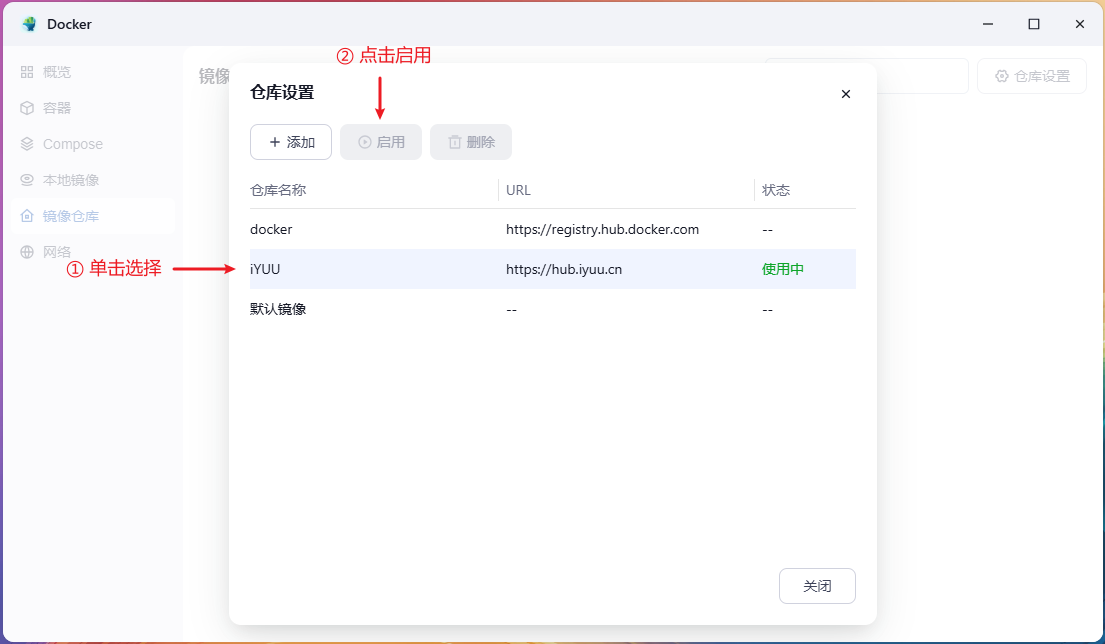Image resolution: width=1105 pixels, height=644 pixels.
Task: Click the 容器 cube icon in sidebar
Action: 27,108
